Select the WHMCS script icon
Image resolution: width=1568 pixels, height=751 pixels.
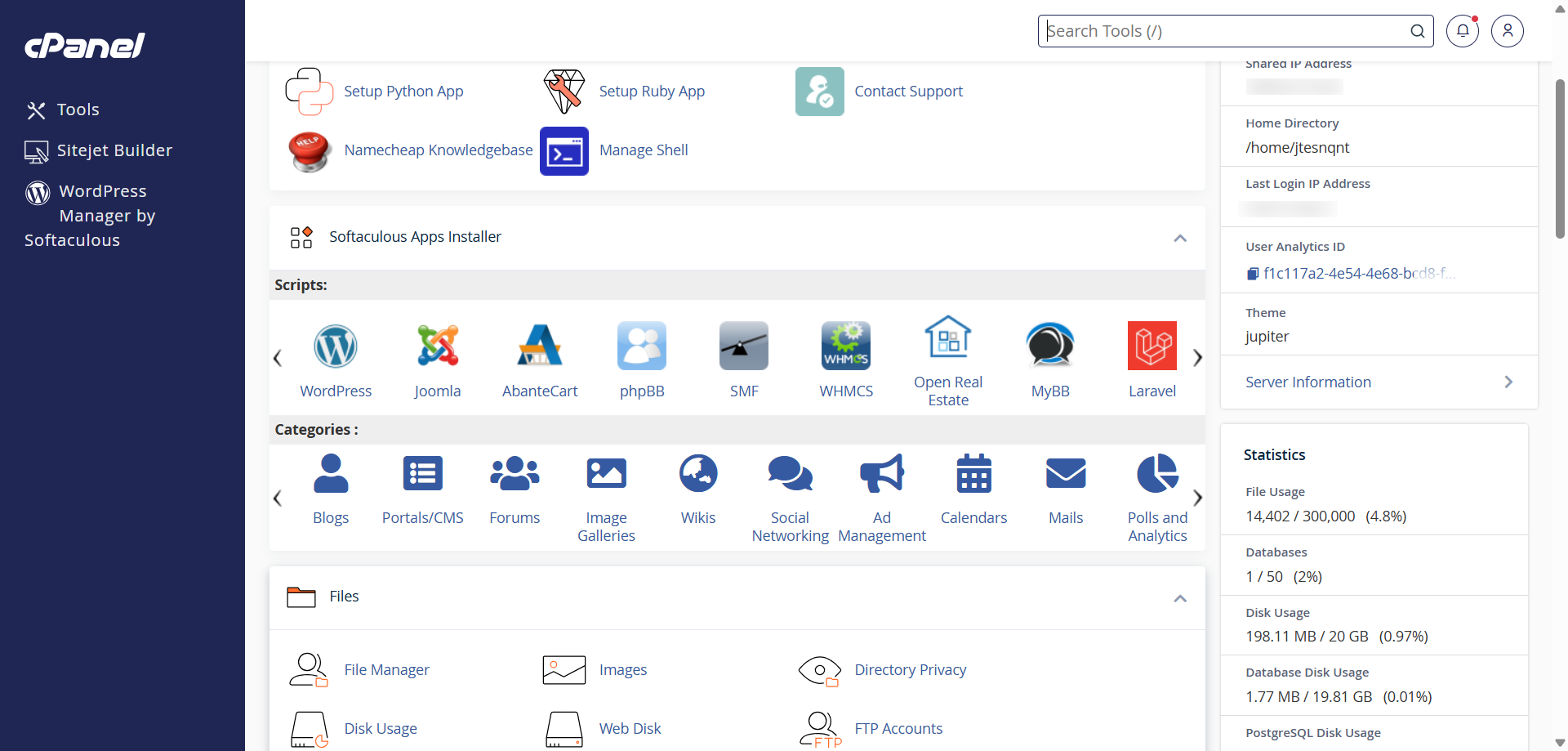pos(846,346)
